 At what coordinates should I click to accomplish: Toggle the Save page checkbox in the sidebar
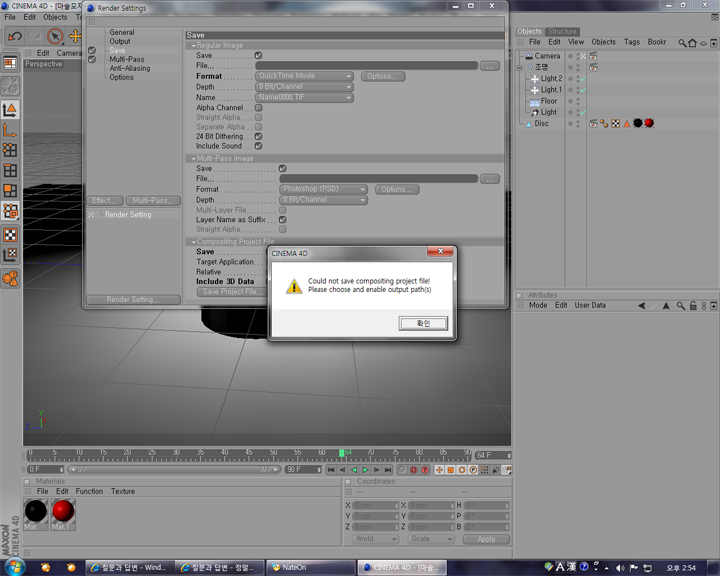coord(92,51)
